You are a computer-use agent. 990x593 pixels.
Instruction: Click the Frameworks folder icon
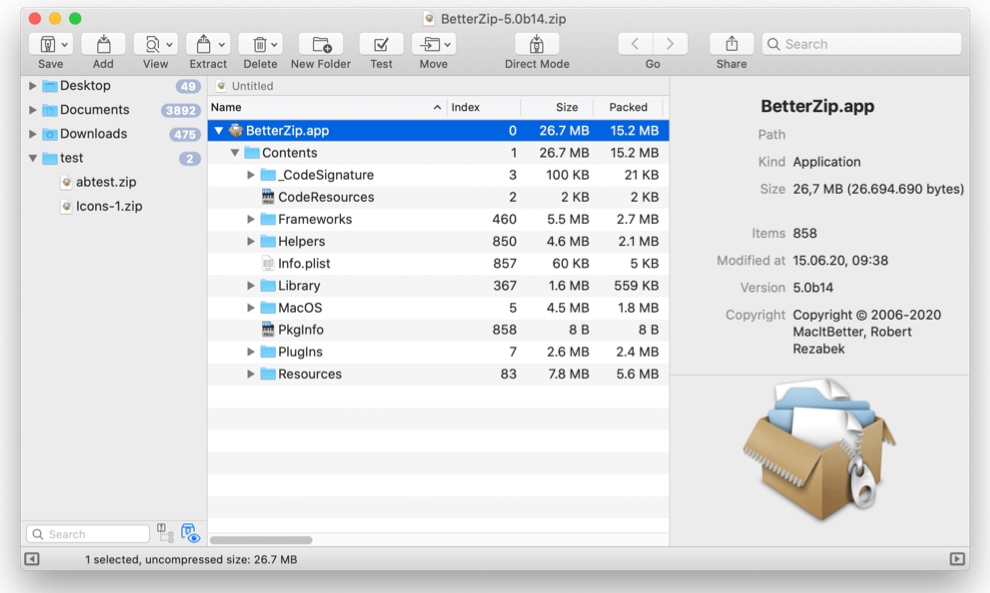pos(268,219)
